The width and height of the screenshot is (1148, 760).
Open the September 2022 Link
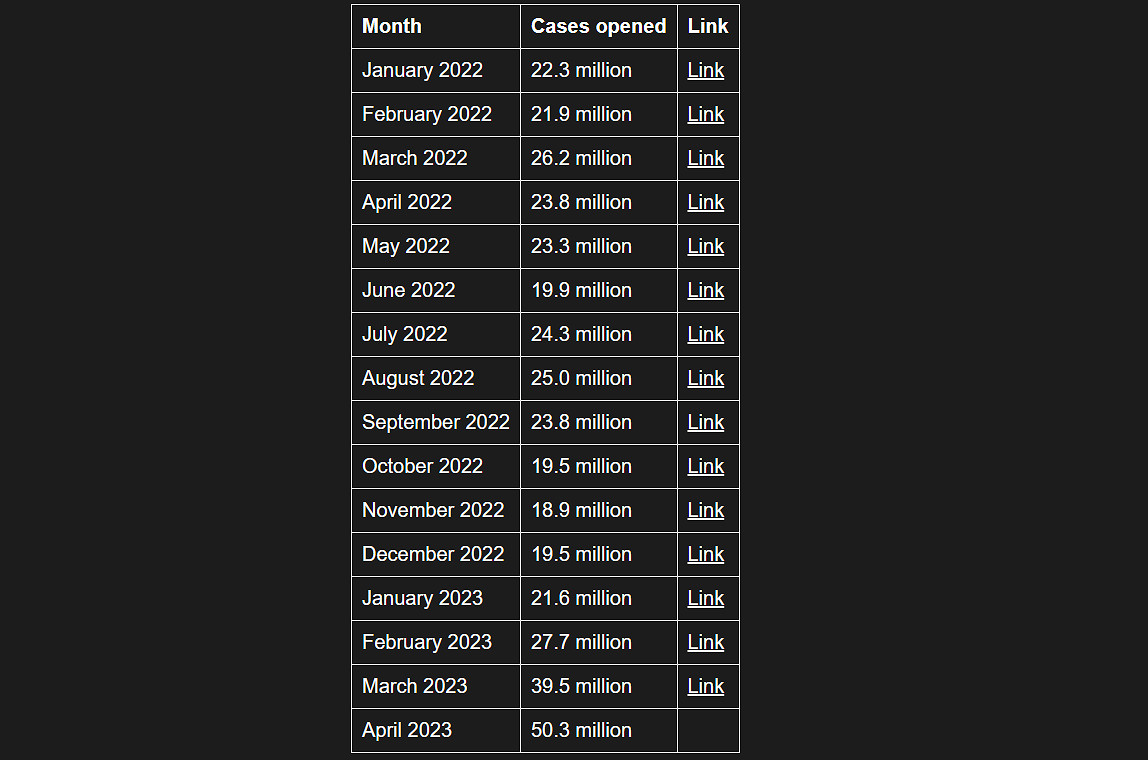705,422
